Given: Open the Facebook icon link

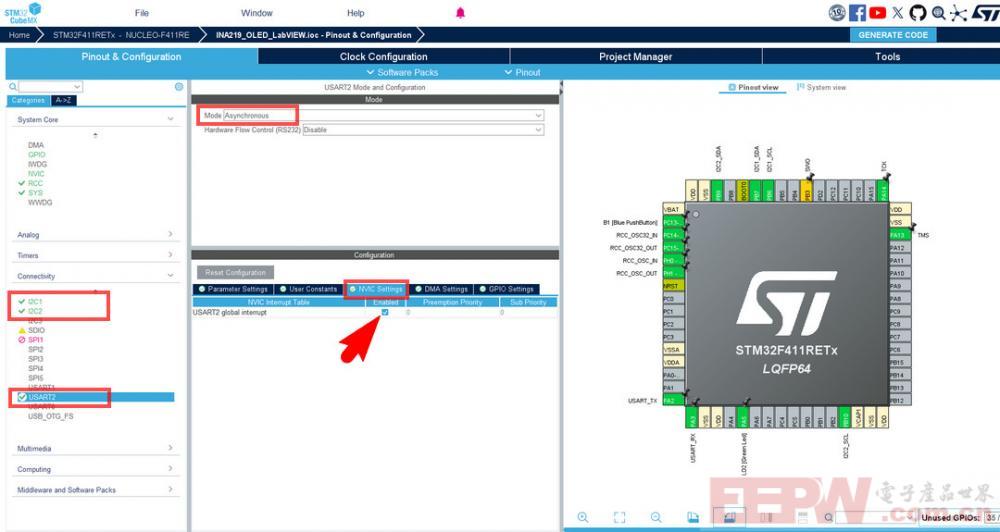Looking at the screenshot, I should [x=858, y=13].
